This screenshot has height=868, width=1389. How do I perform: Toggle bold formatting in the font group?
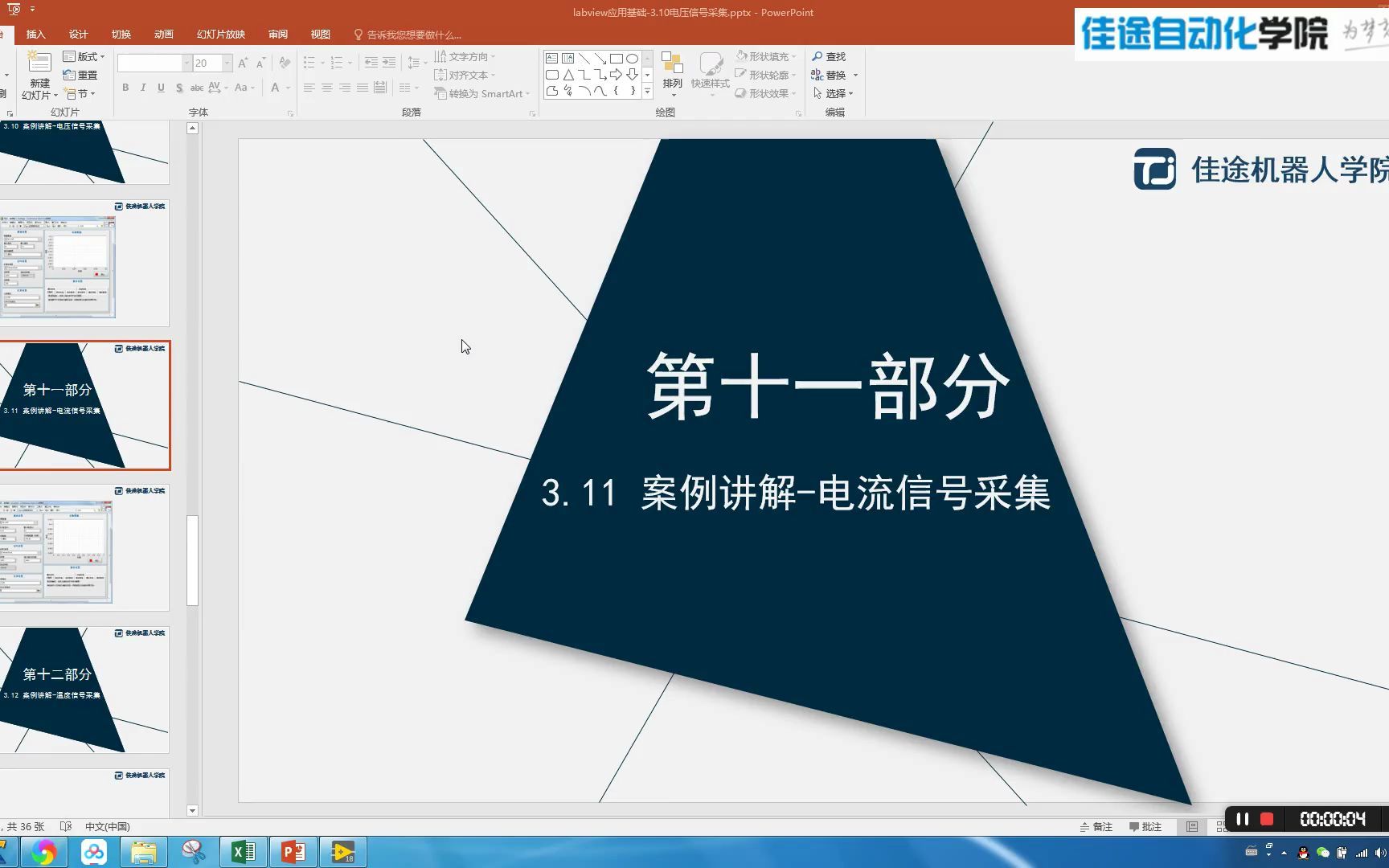[x=125, y=88]
